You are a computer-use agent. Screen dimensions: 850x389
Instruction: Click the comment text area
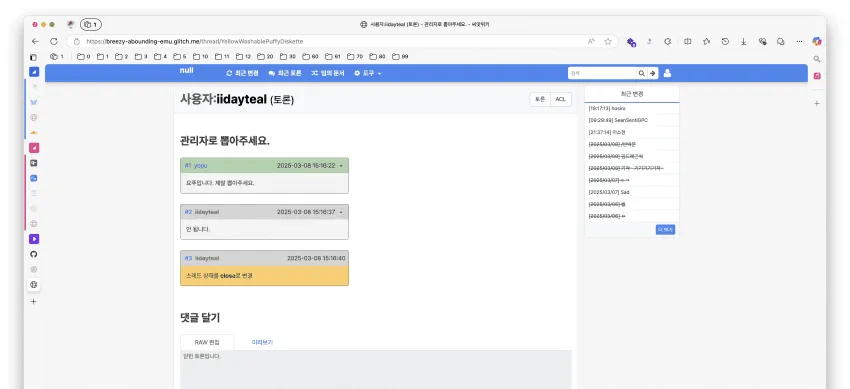(x=376, y=369)
